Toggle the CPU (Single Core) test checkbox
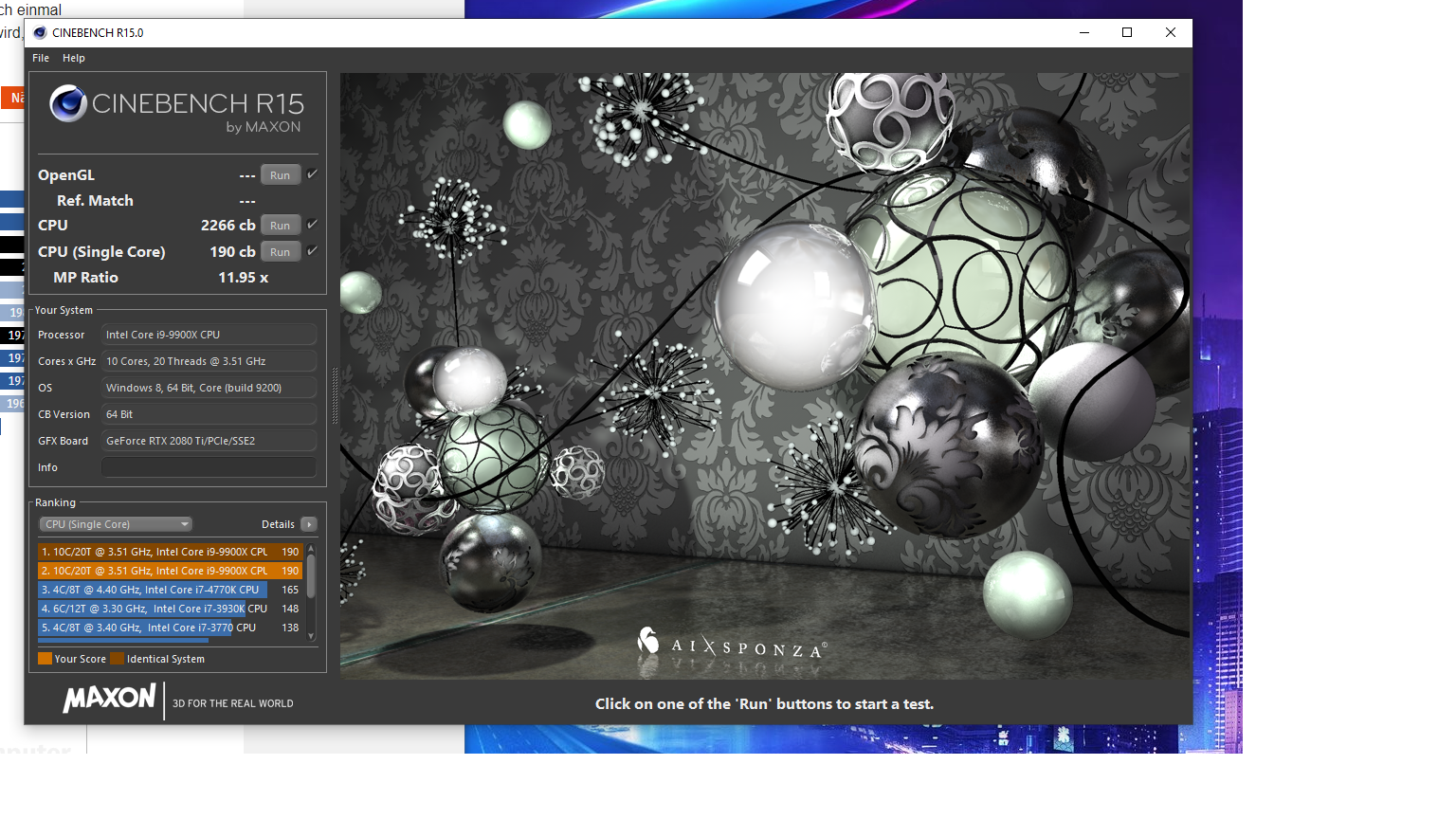Image resolution: width=1456 pixels, height=819 pixels. [x=312, y=251]
